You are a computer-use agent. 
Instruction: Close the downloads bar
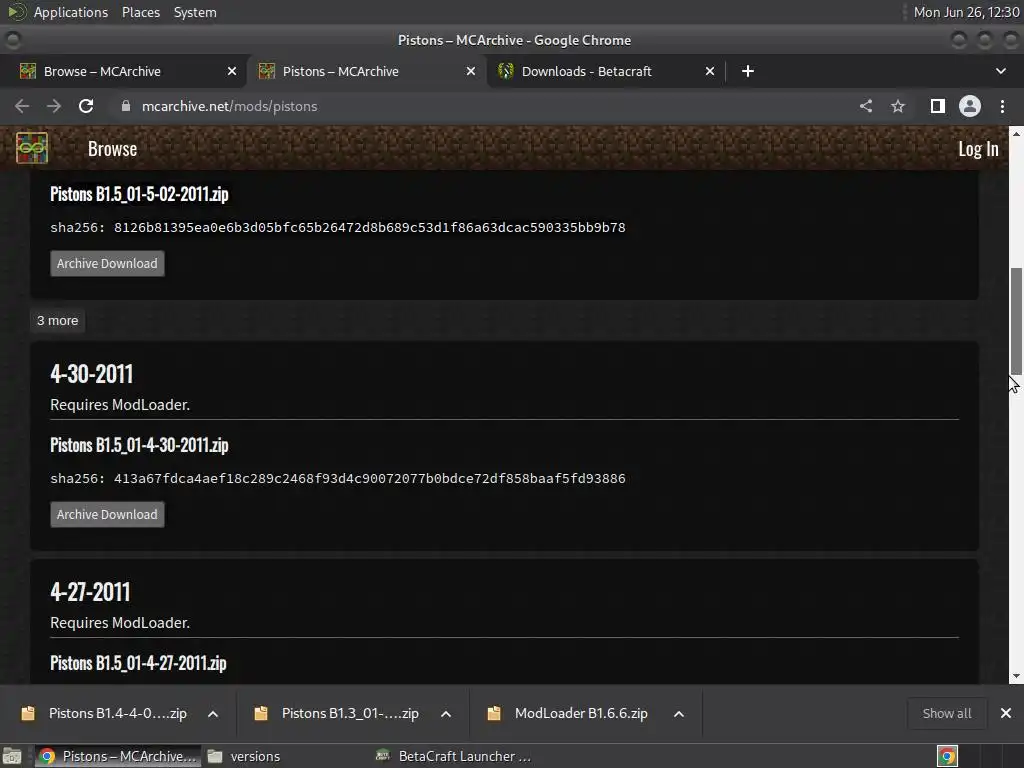click(1006, 713)
